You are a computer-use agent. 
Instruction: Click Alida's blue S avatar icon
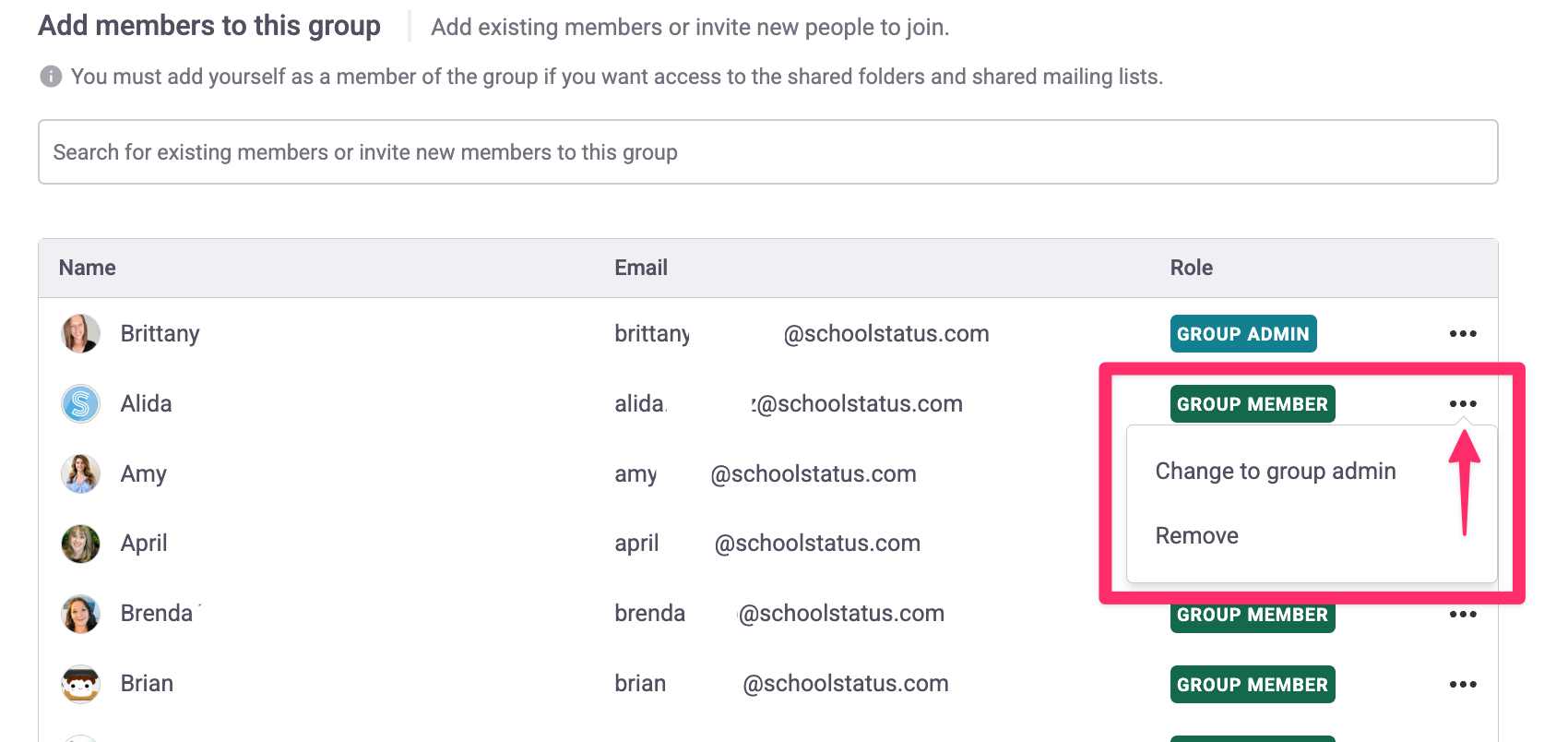tap(81, 404)
